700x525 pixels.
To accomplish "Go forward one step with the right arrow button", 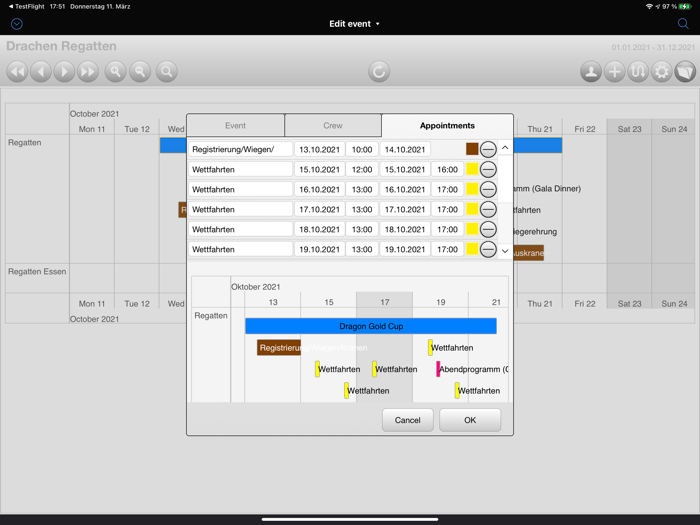I will (x=64, y=71).
